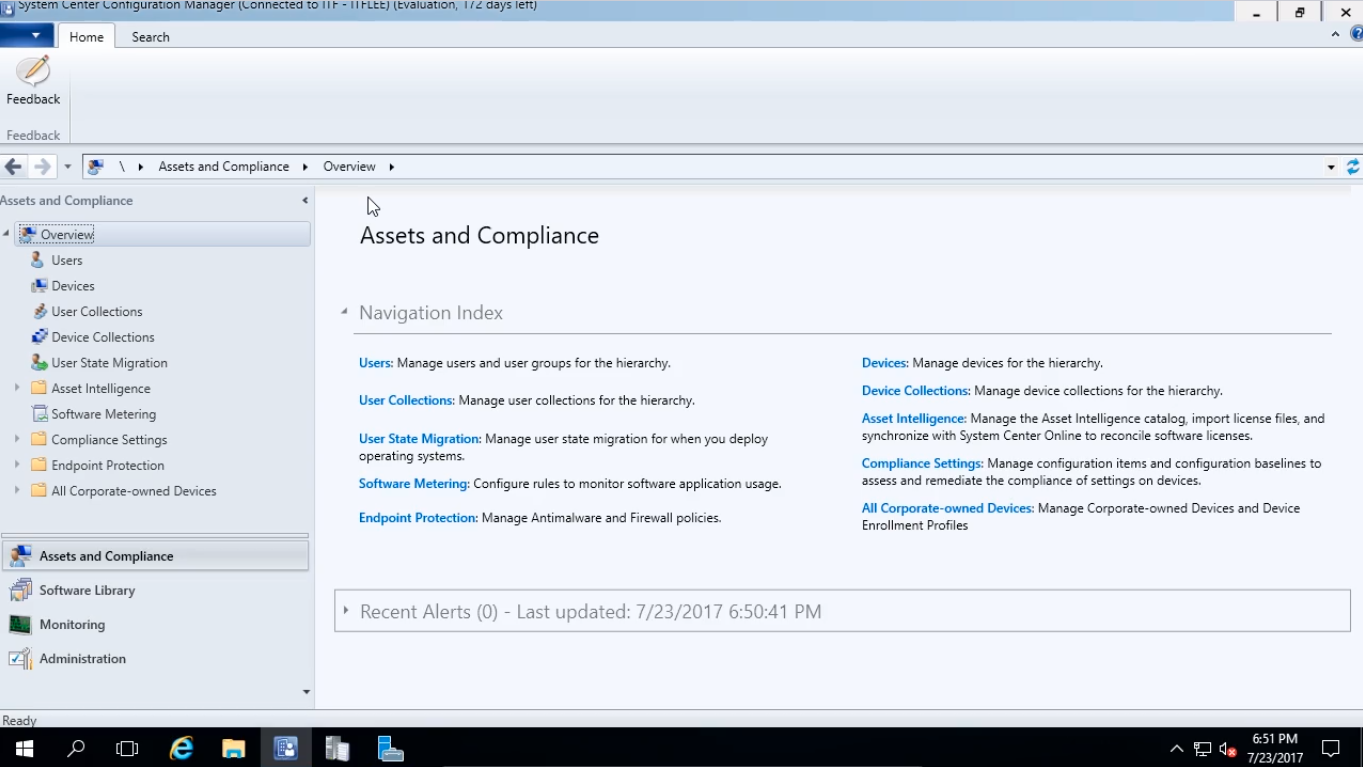Expand the Recent Alerts section

click(346, 611)
